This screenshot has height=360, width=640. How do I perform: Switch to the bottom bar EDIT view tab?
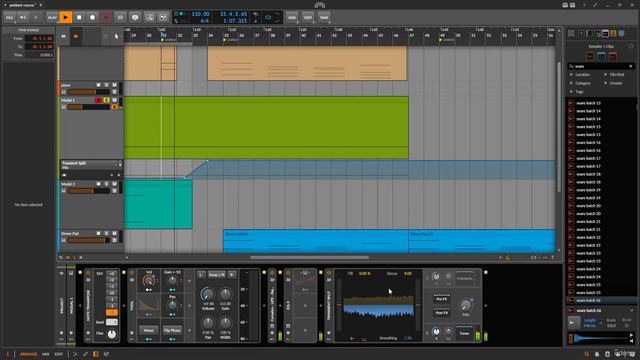point(59,354)
